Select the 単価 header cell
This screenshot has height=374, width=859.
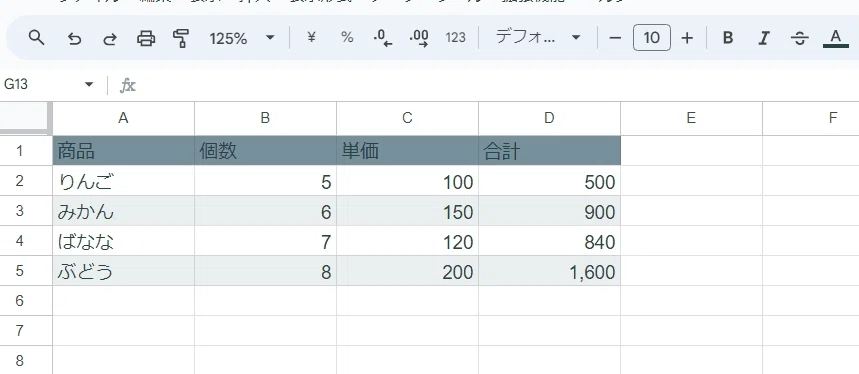pos(407,151)
